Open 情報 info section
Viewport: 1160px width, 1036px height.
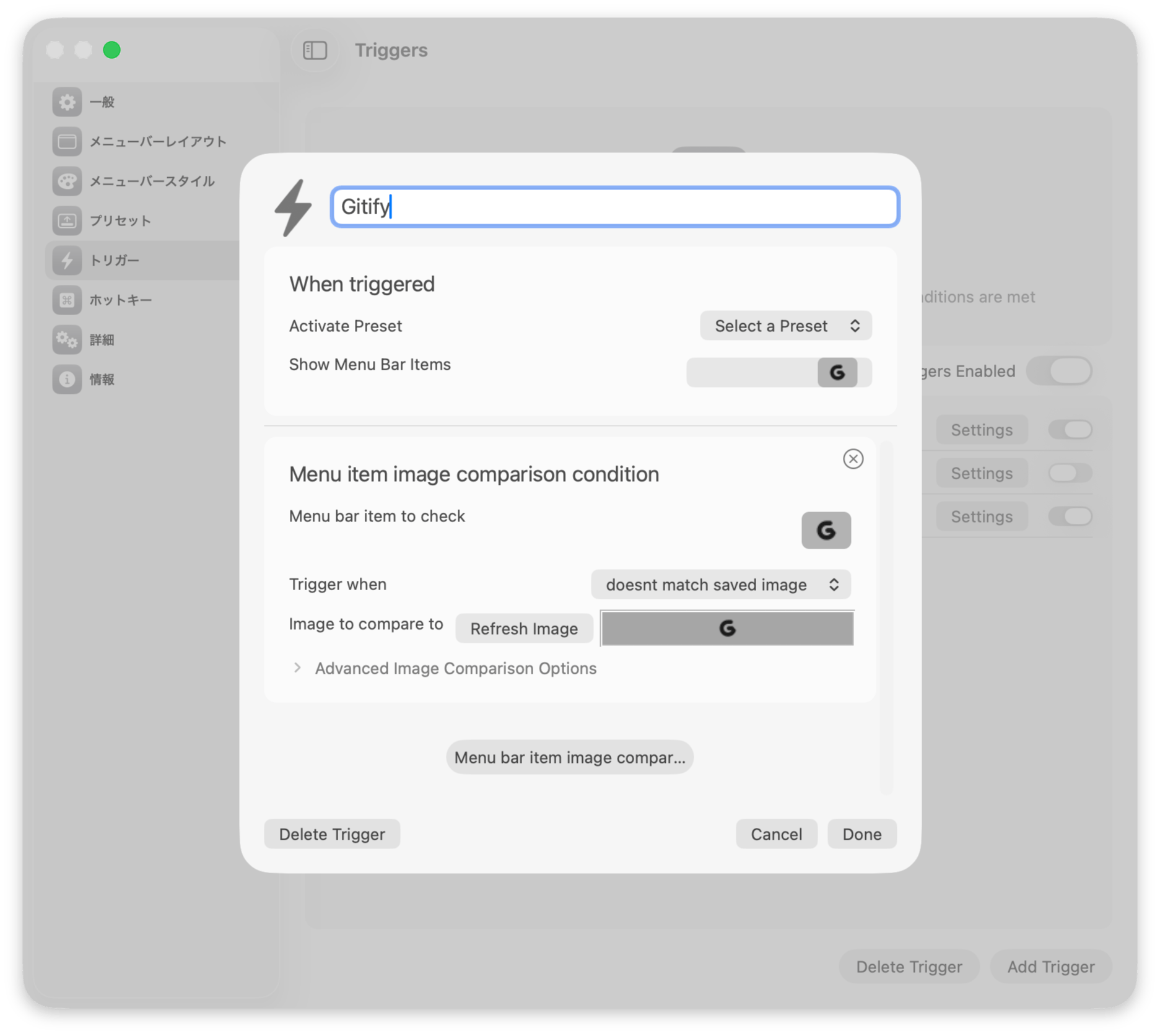point(102,380)
